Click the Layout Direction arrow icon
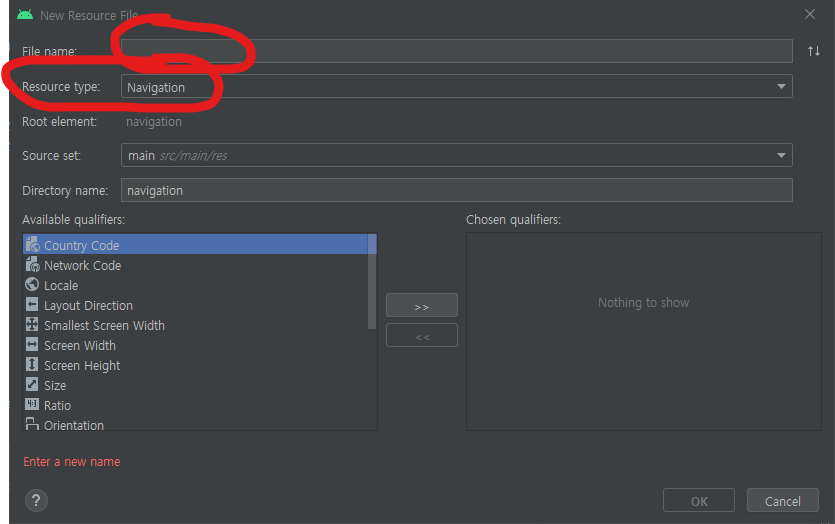The width and height of the screenshot is (835, 524). coord(32,305)
